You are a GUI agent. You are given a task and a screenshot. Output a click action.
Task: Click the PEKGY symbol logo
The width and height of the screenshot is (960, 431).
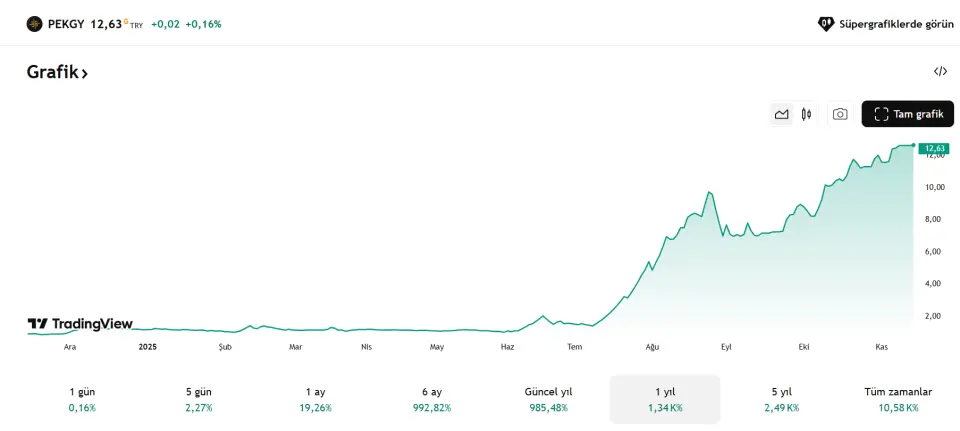(x=35, y=24)
